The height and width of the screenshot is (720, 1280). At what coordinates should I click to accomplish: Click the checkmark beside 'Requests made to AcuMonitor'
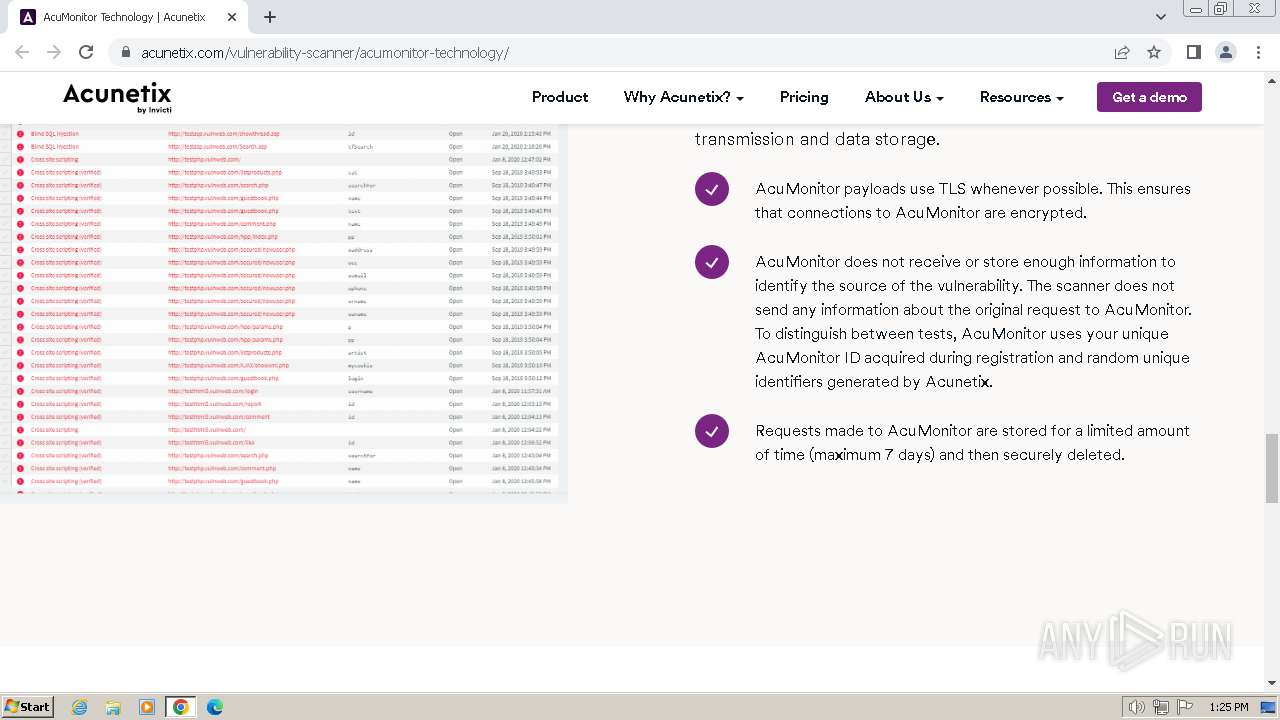click(712, 431)
